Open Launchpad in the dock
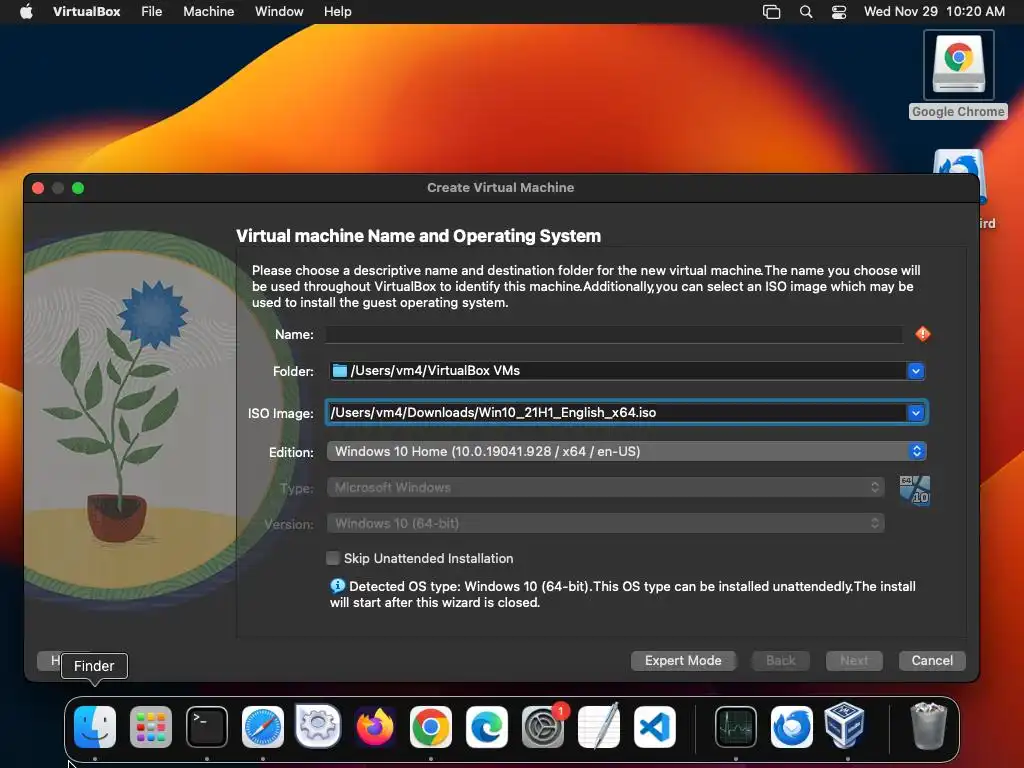1024x768 pixels. pos(151,726)
